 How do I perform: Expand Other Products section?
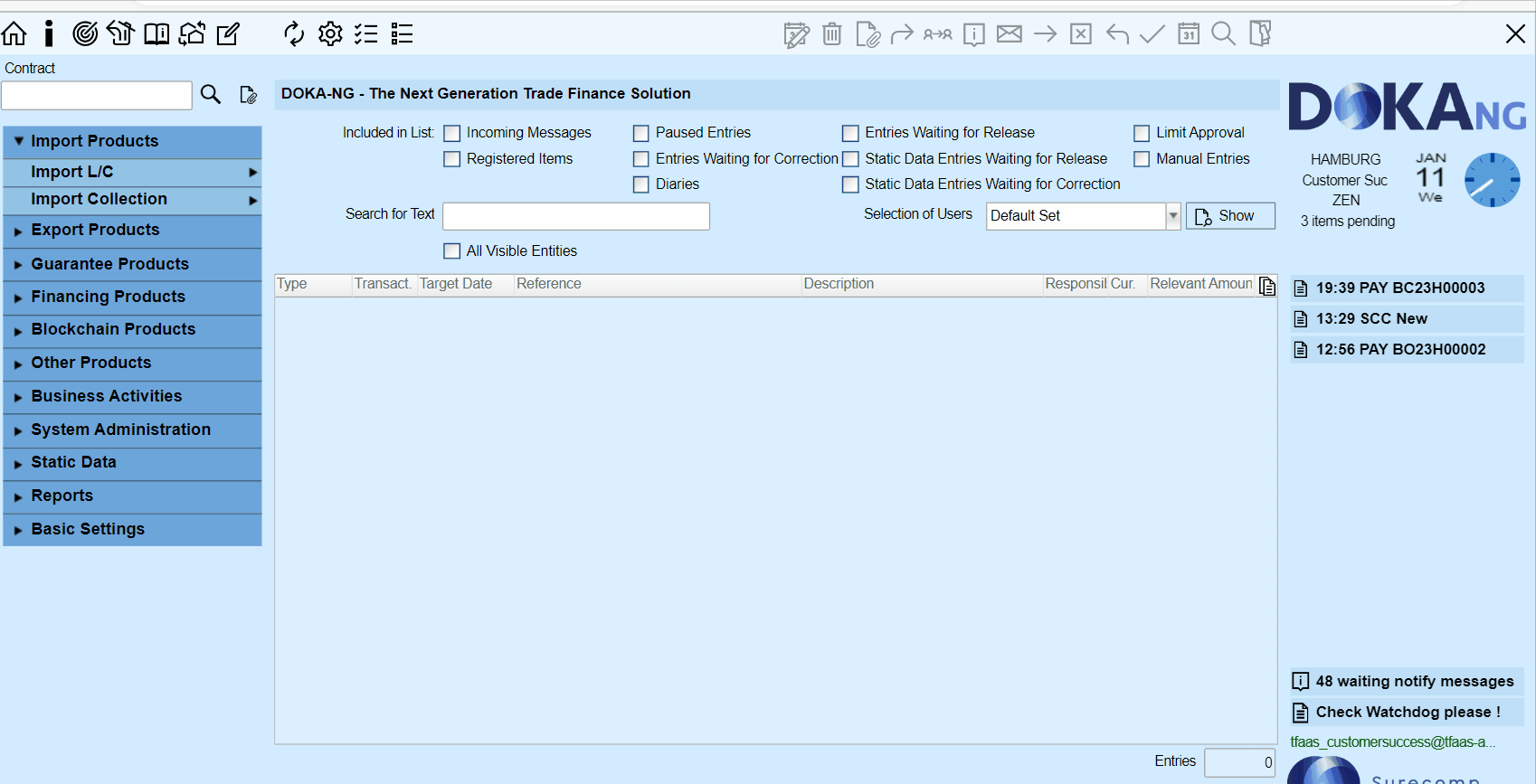(133, 364)
